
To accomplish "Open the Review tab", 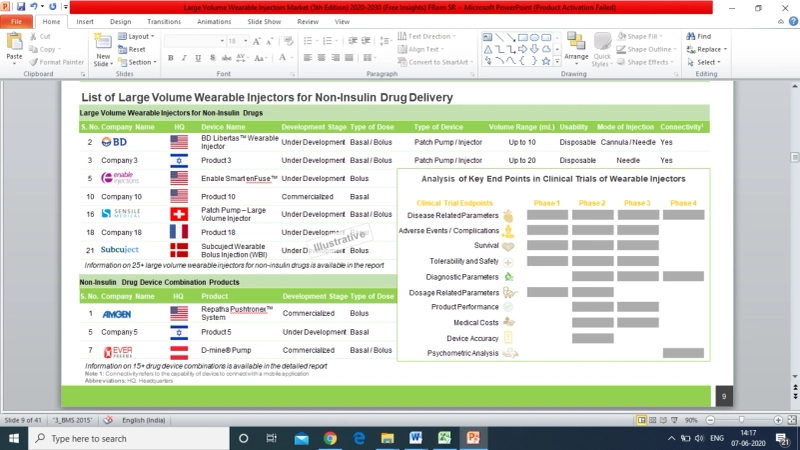I will 308,21.
